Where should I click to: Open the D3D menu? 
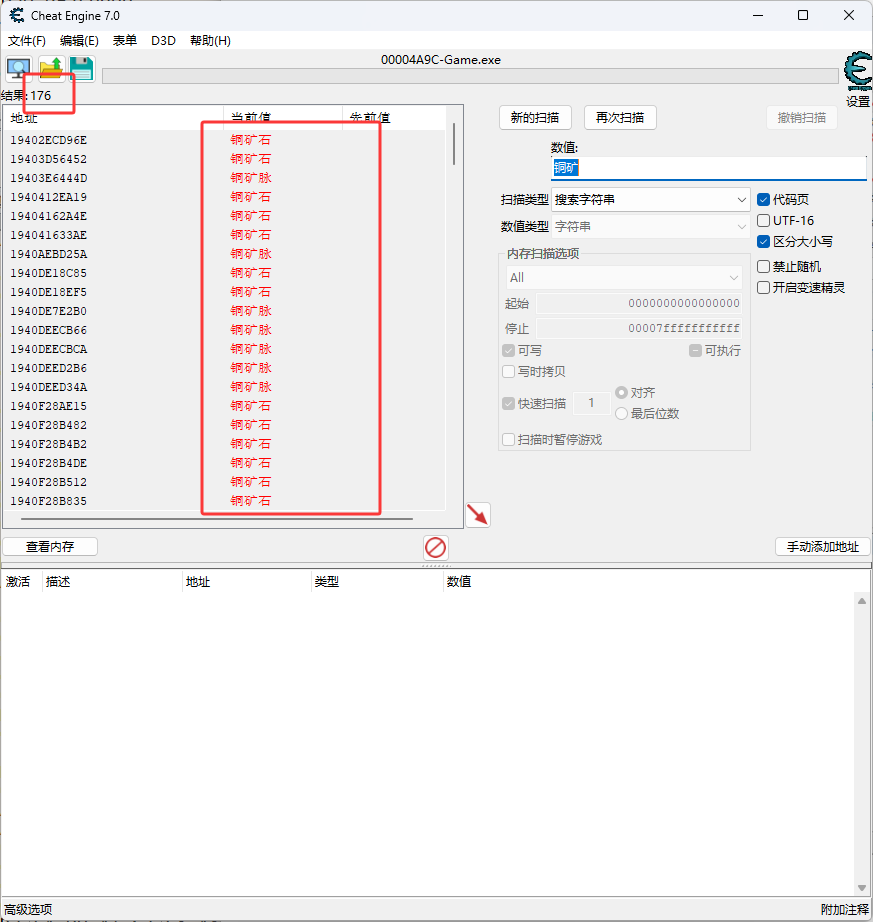coord(163,41)
